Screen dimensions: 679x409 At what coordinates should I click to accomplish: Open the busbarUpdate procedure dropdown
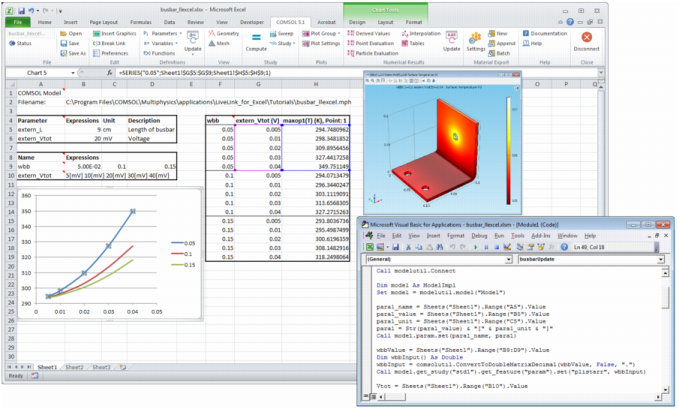pos(661,260)
